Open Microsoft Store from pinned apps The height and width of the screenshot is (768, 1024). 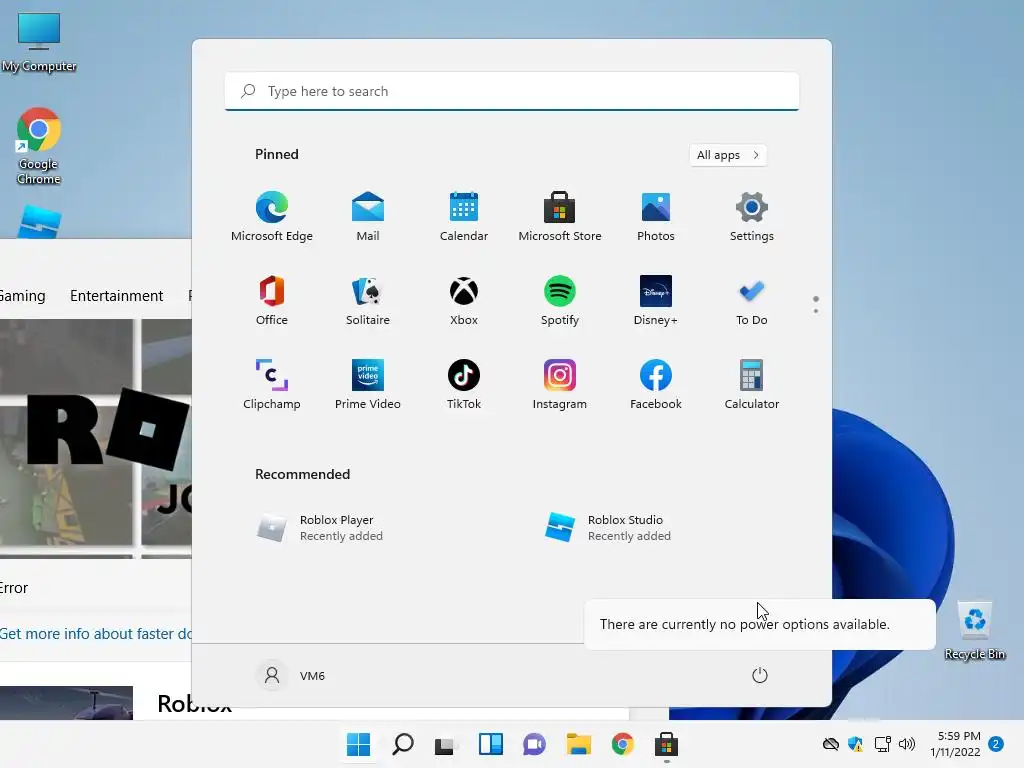point(560,217)
